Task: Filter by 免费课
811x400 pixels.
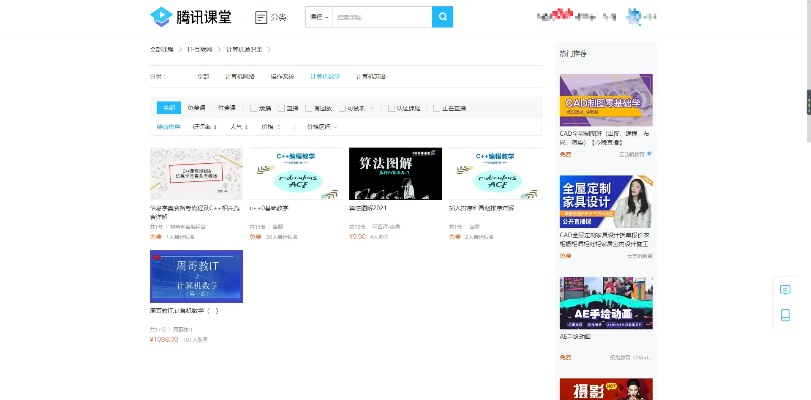Action: 196,108
